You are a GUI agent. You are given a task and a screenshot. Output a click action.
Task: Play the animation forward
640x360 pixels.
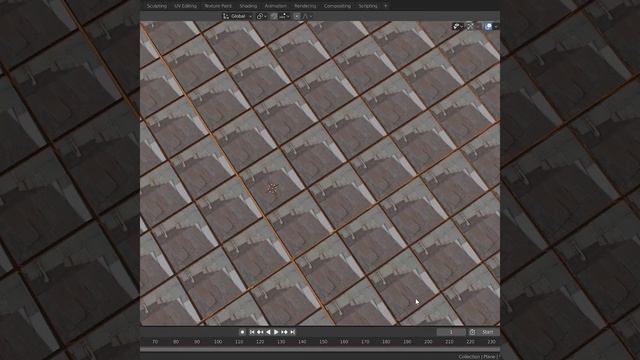tap(276, 332)
